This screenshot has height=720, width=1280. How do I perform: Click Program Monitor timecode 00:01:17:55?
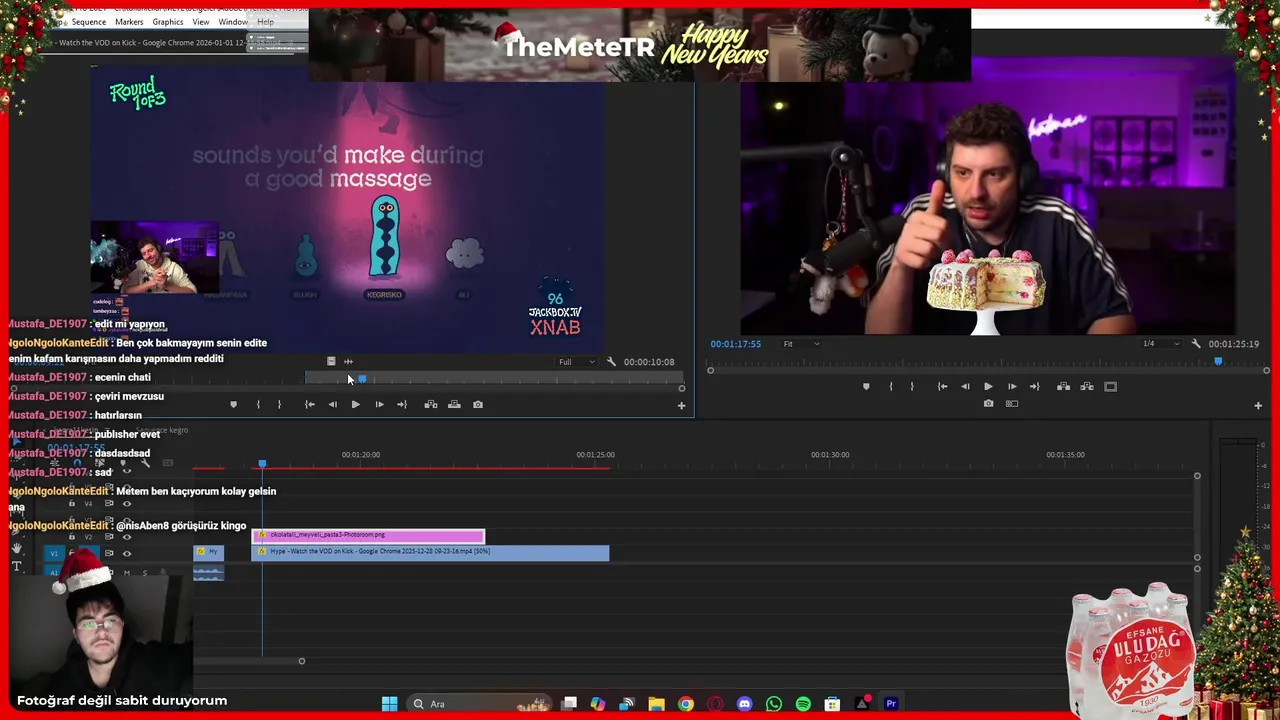coord(735,344)
